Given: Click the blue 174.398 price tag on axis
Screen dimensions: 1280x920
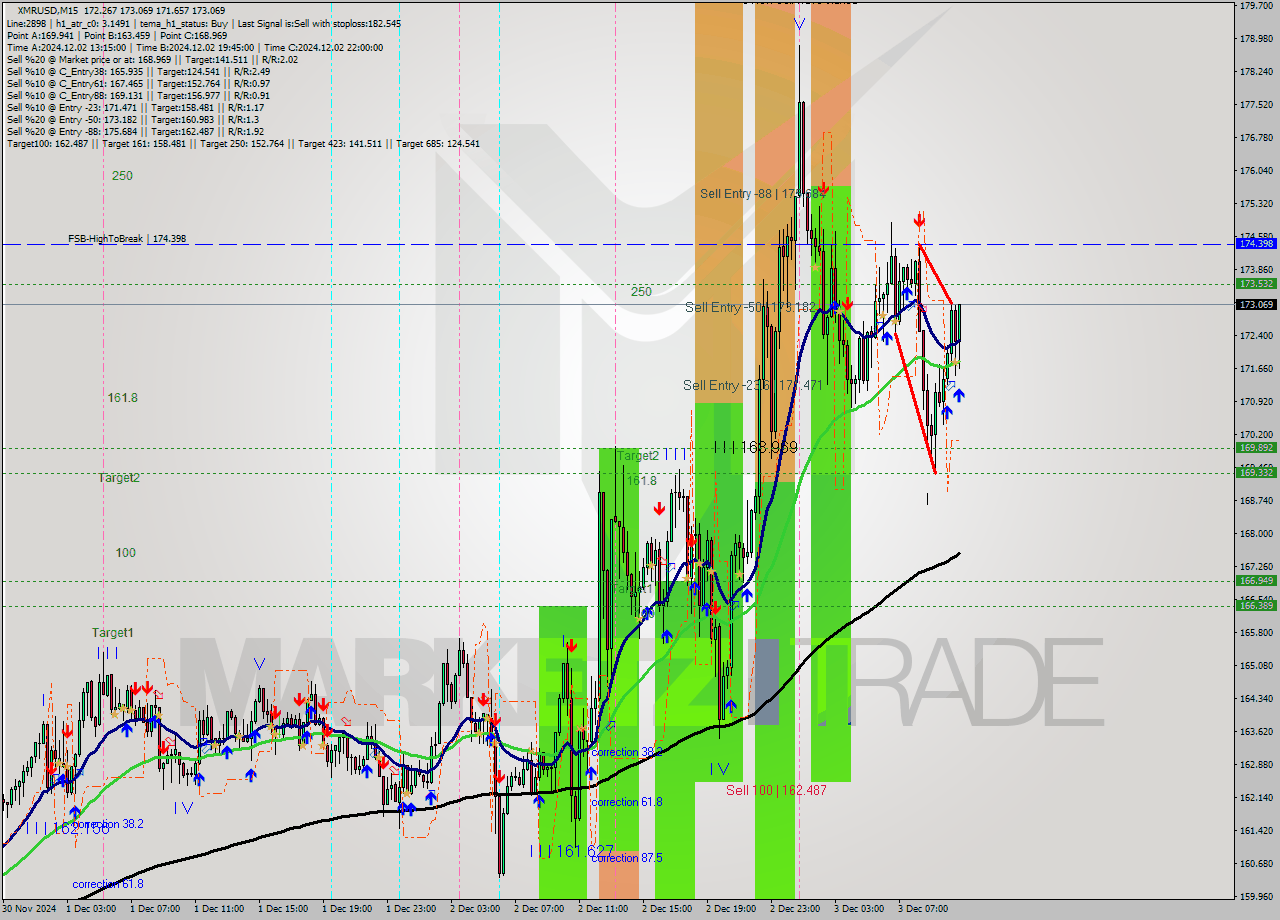Looking at the screenshot, I should (x=1256, y=244).
